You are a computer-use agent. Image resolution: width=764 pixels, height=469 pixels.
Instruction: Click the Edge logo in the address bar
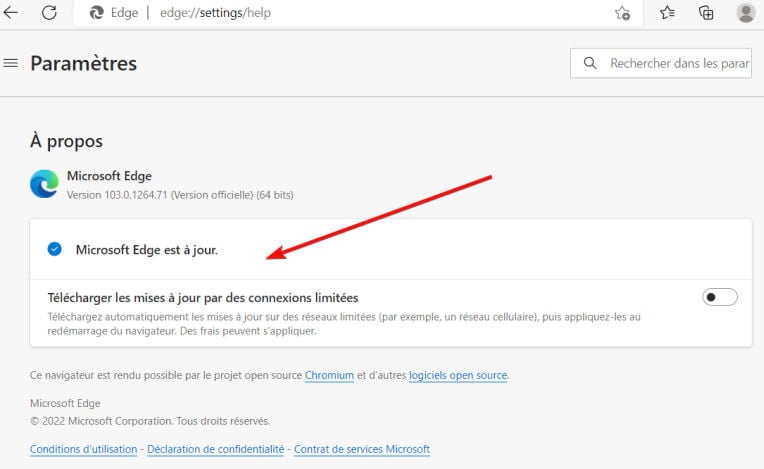pos(96,13)
